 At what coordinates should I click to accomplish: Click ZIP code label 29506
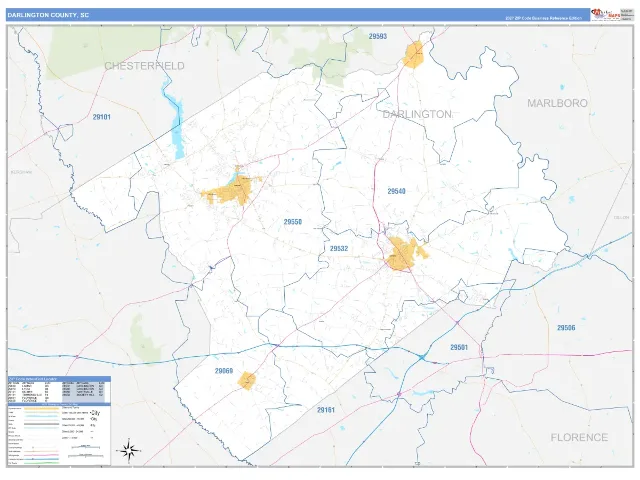(566, 327)
